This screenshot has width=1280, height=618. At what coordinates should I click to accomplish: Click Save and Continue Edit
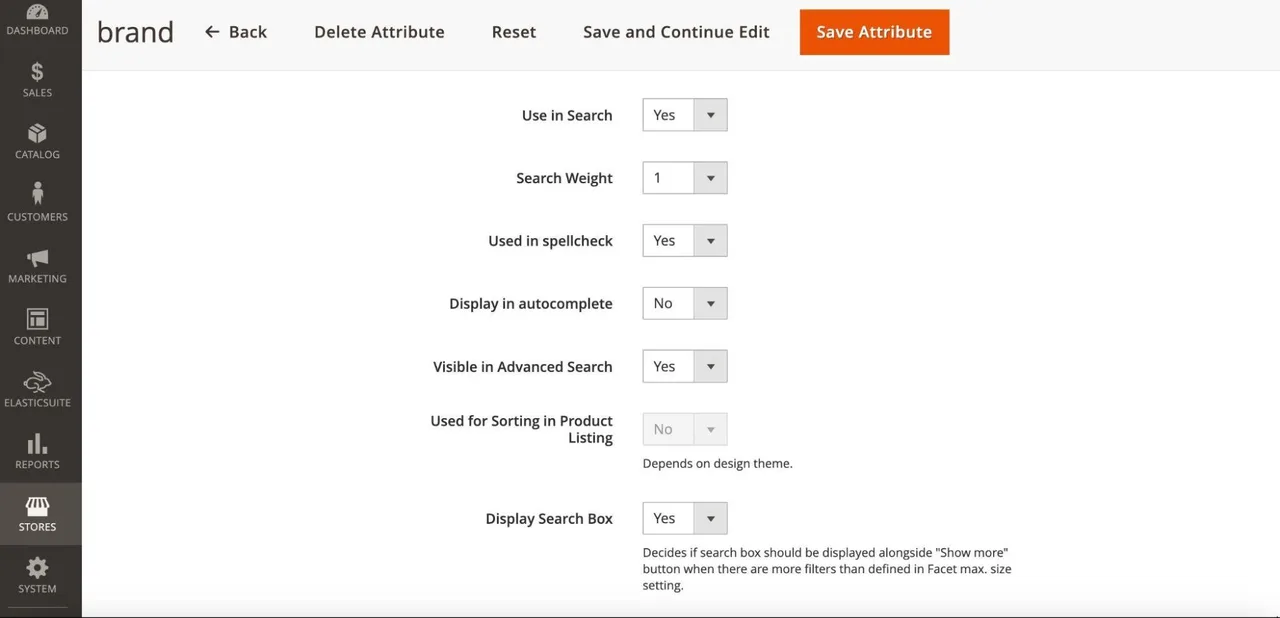(x=676, y=32)
